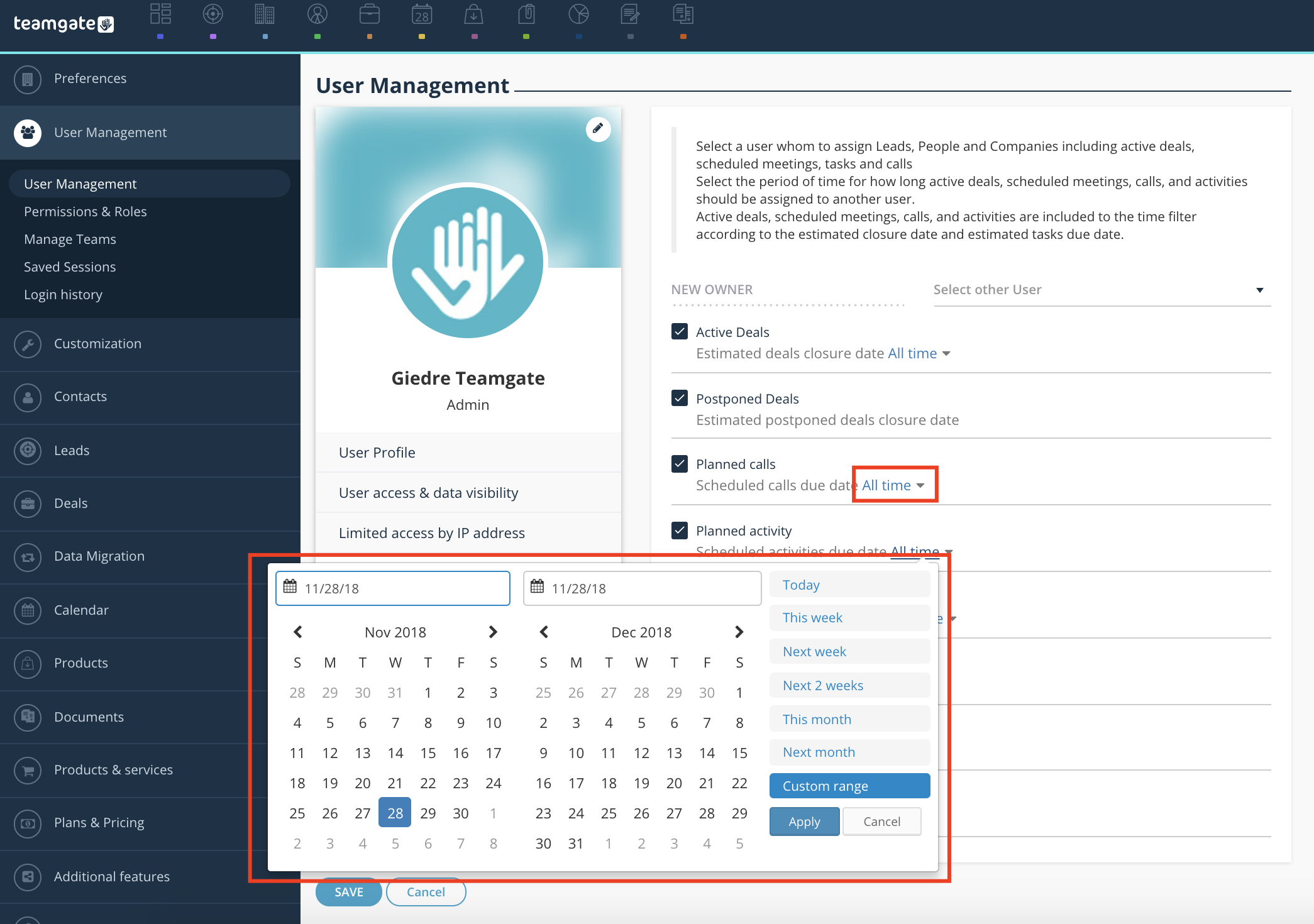Open the notes pencil icon in top bar
The width and height of the screenshot is (1314, 924).
click(630, 14)
